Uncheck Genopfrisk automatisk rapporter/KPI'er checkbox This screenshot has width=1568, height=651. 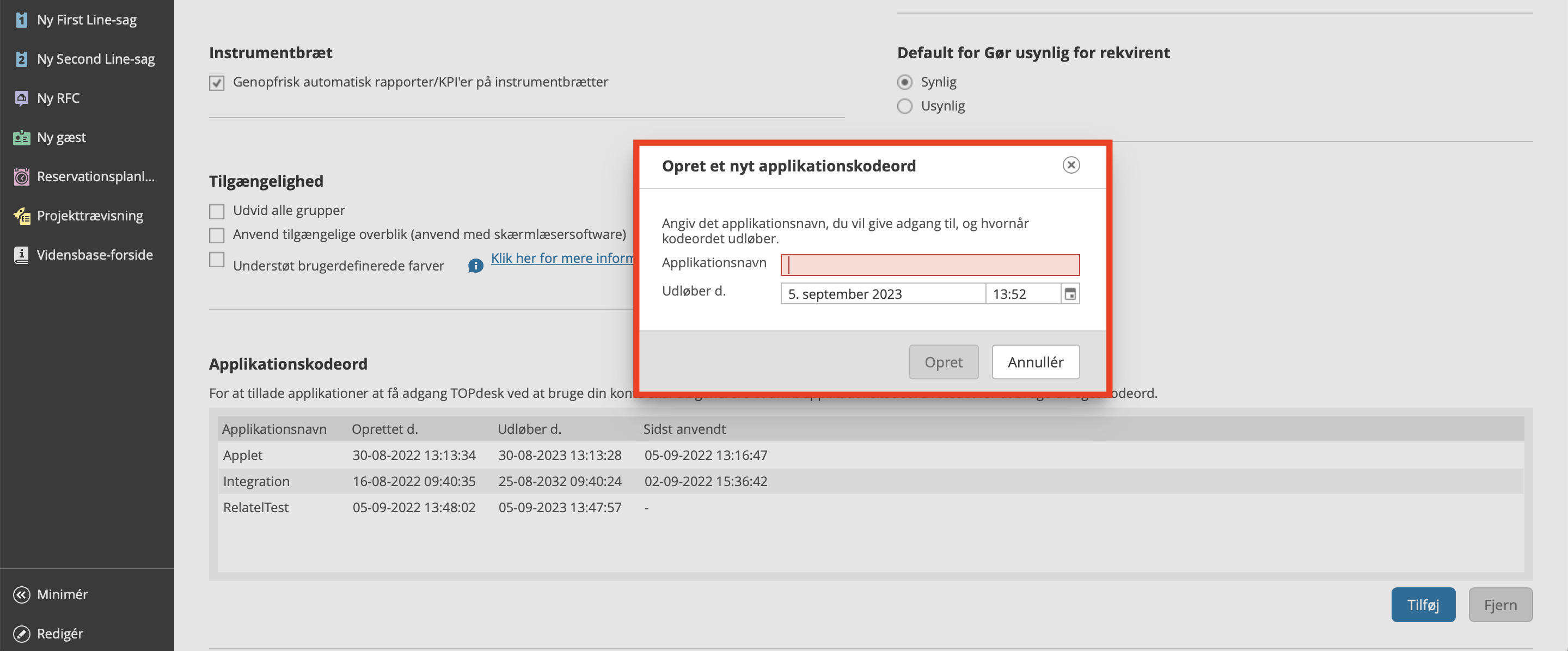tap(217, 83)
